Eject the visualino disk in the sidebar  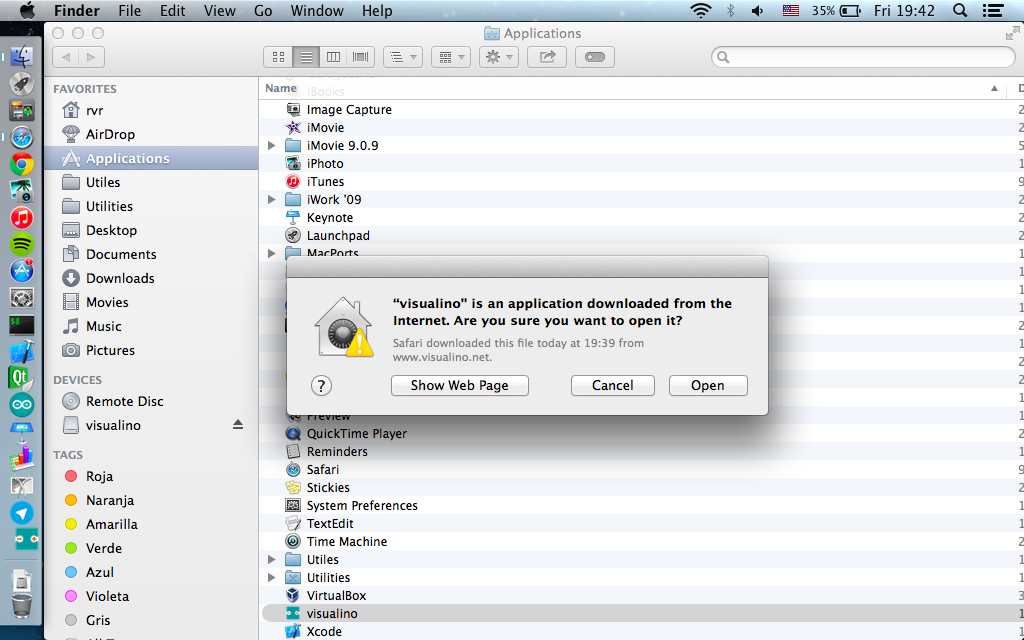[238, 425]
